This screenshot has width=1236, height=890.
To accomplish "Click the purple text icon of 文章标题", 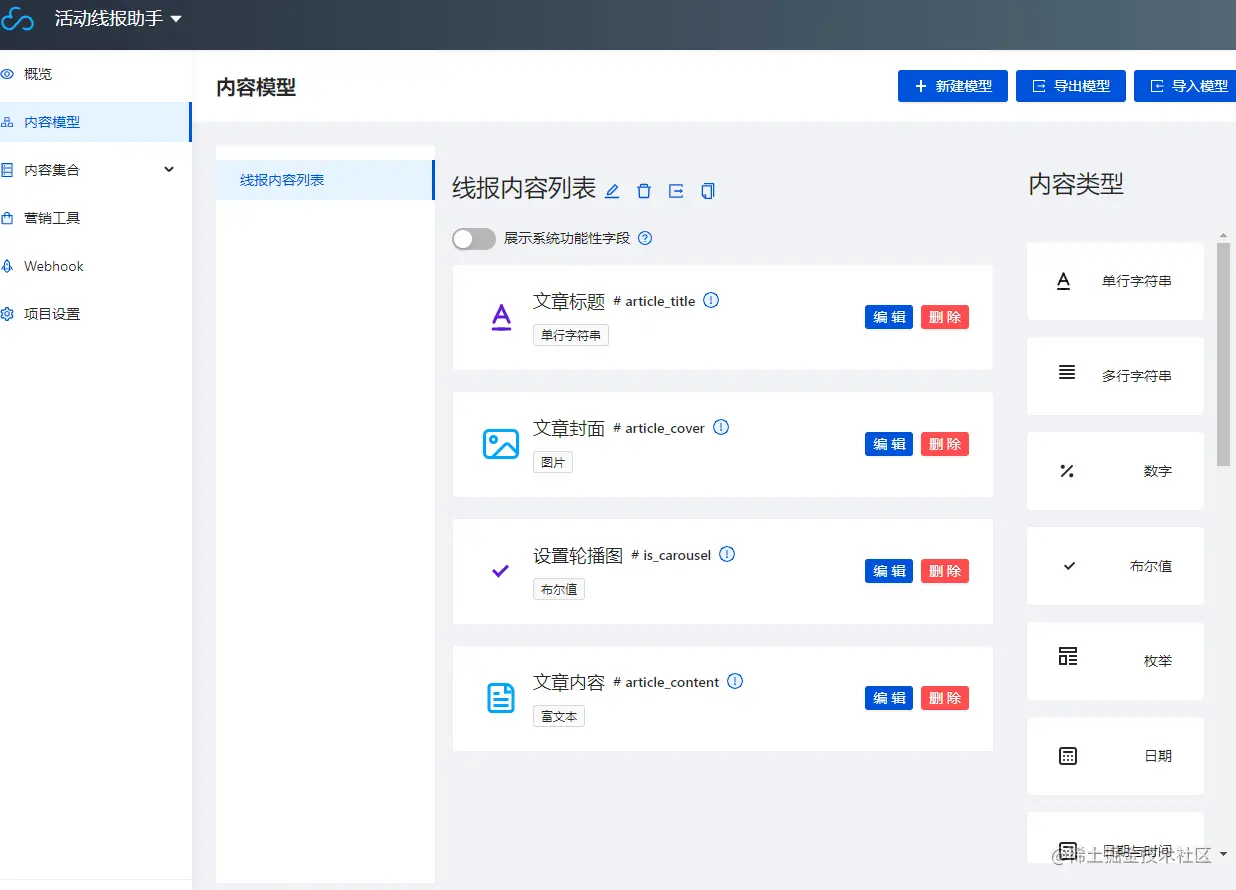I will pos(501,317).
